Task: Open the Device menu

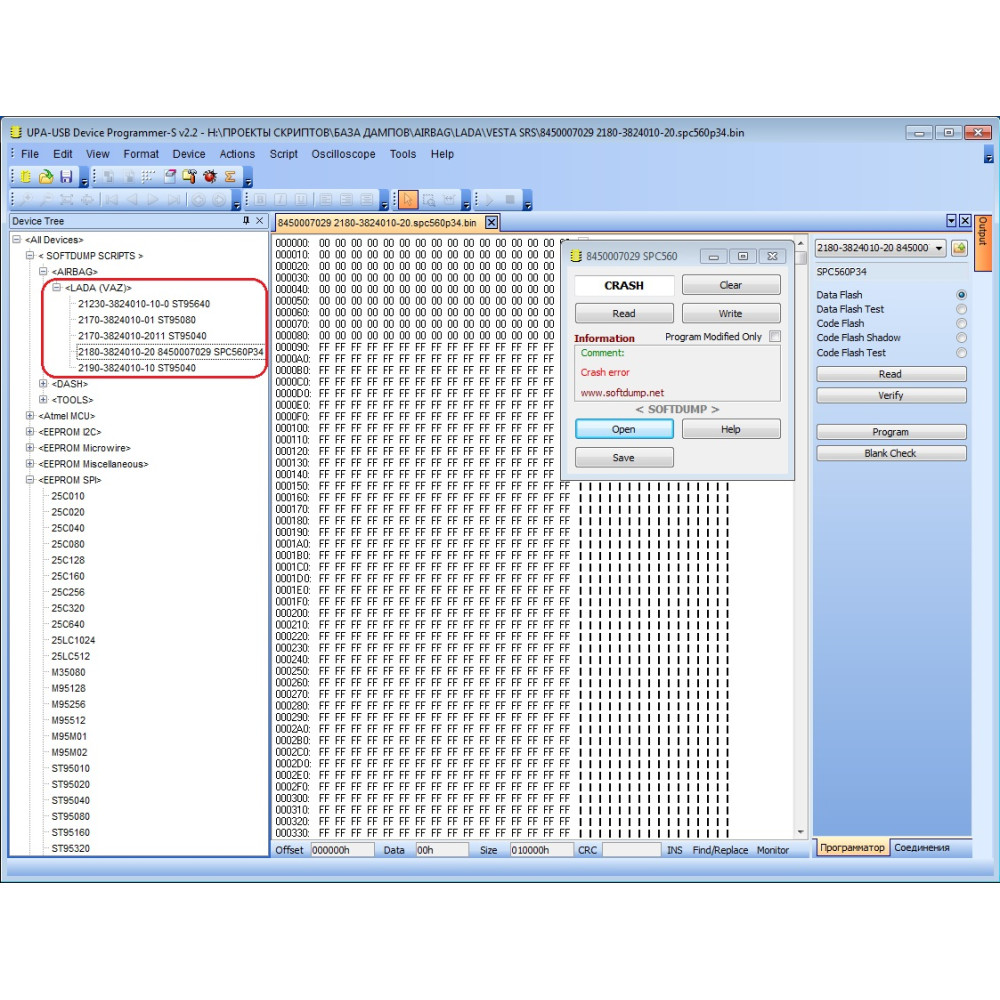Action: tap(189, 154)
